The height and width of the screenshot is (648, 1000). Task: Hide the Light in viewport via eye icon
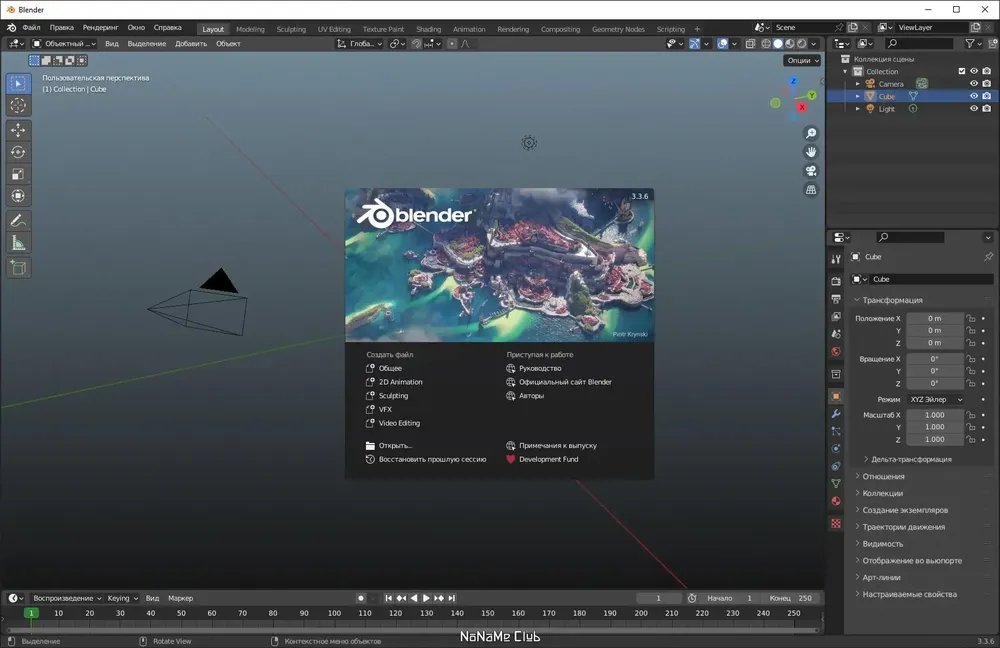pyautogui.click(x=973, y=108)
